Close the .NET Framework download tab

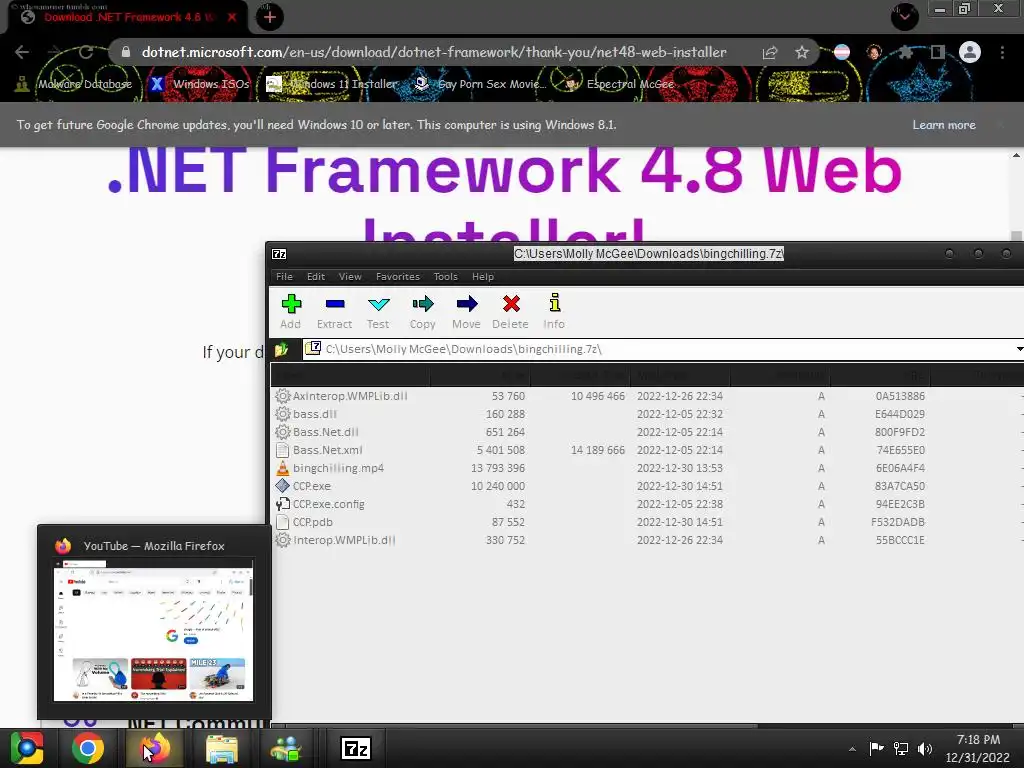click(x=232, y=18)
